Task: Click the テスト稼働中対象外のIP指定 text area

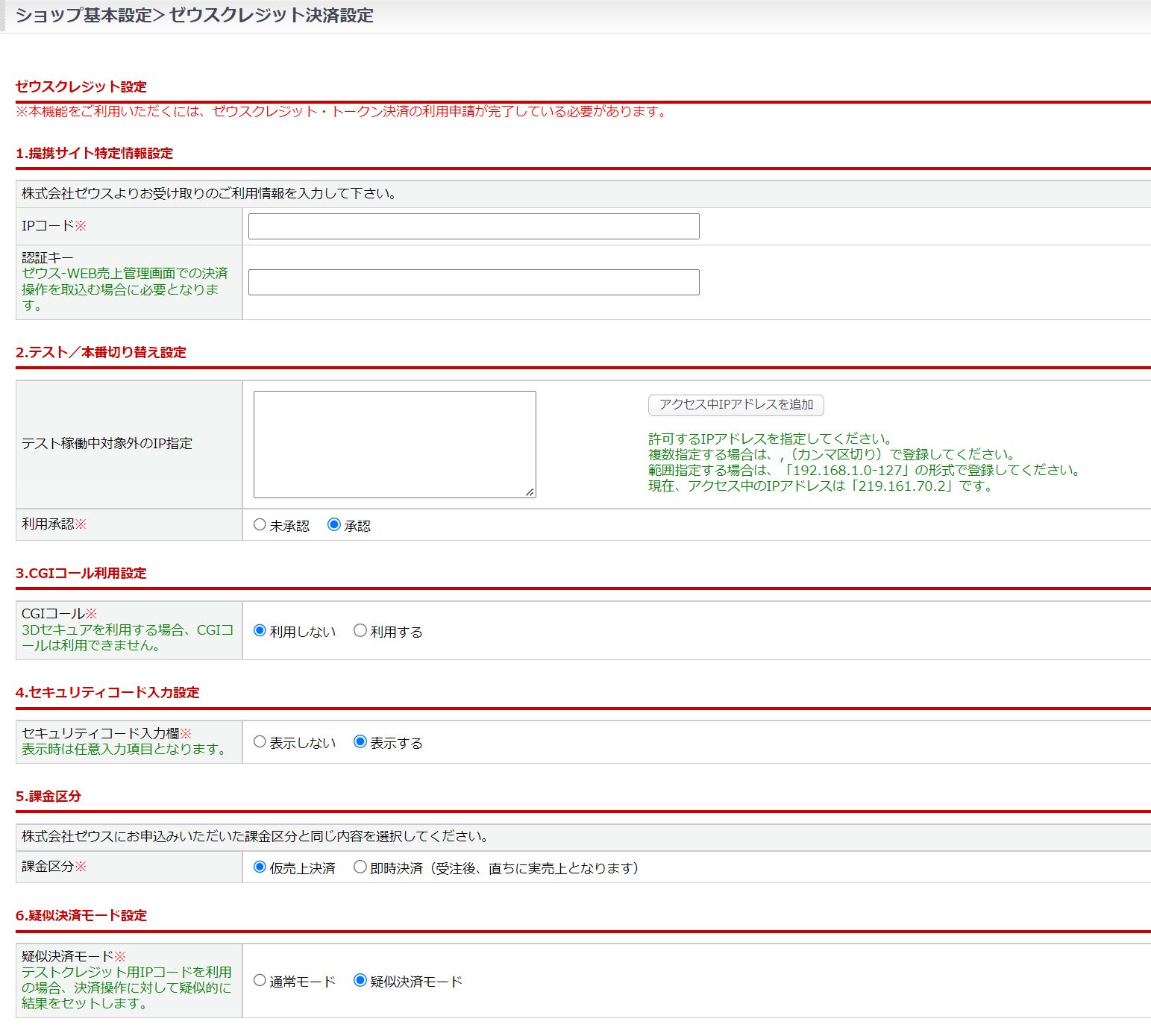Action: [394, 444]
